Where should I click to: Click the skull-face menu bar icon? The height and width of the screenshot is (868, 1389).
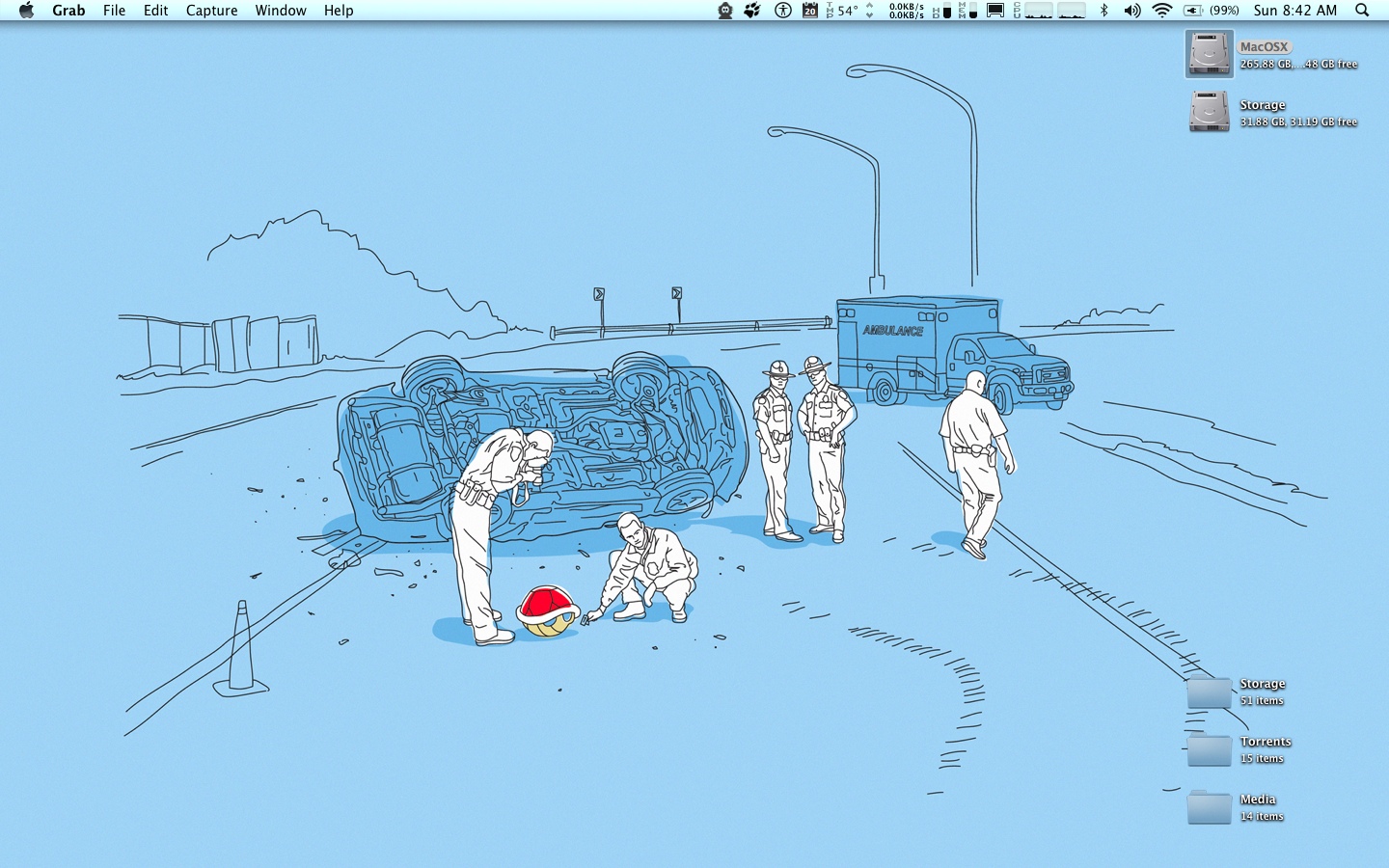[x=725, y=11]
